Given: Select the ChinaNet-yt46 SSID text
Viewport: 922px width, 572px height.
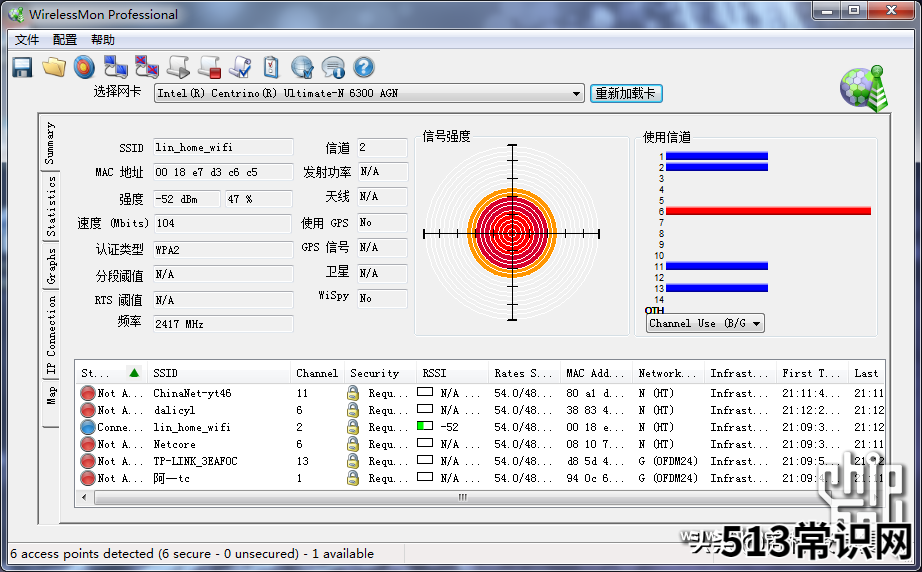Looking at the screenshot, I should click(192, 393).
